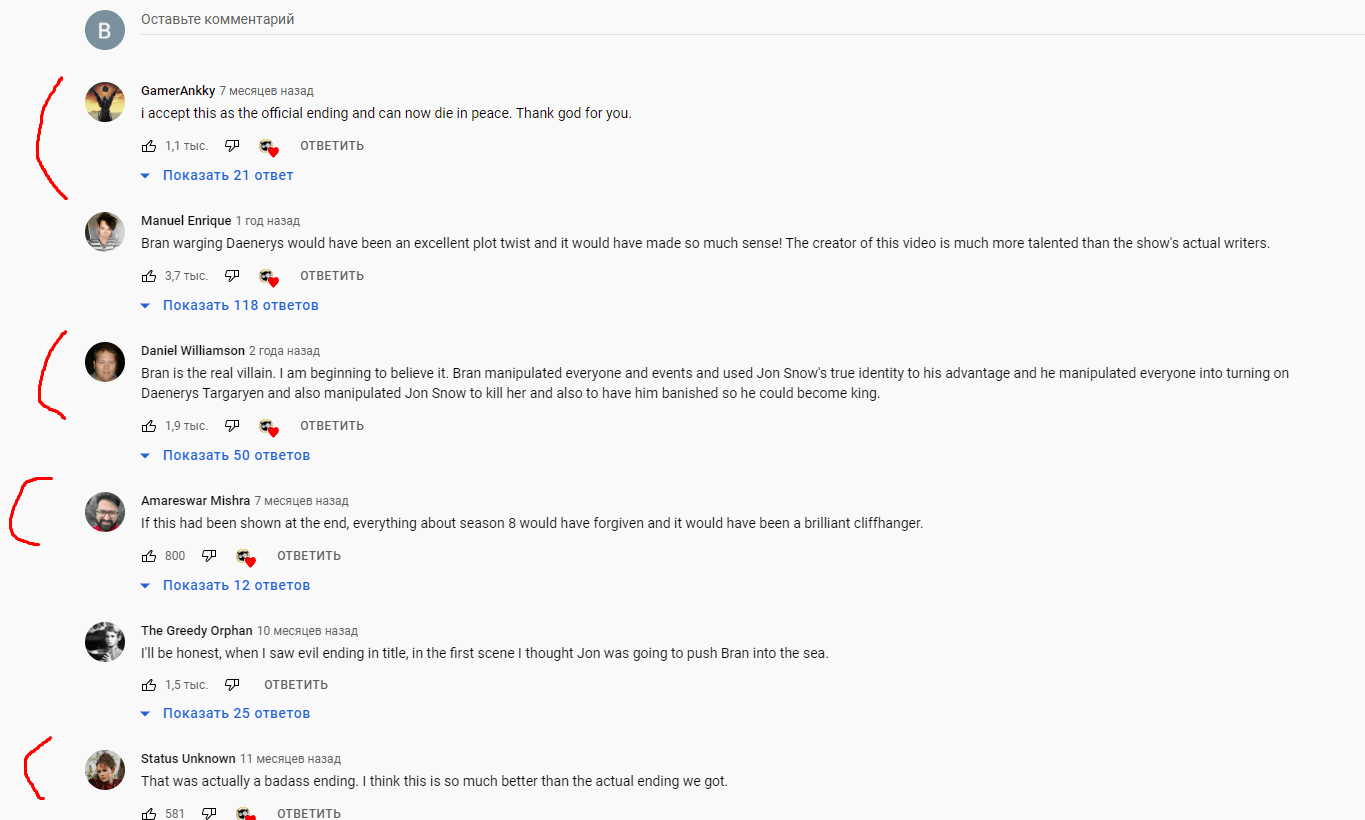The height and width of the screenshot is (820, 1365).
Task: Click the add comment input field
Action: pos(750,20)
